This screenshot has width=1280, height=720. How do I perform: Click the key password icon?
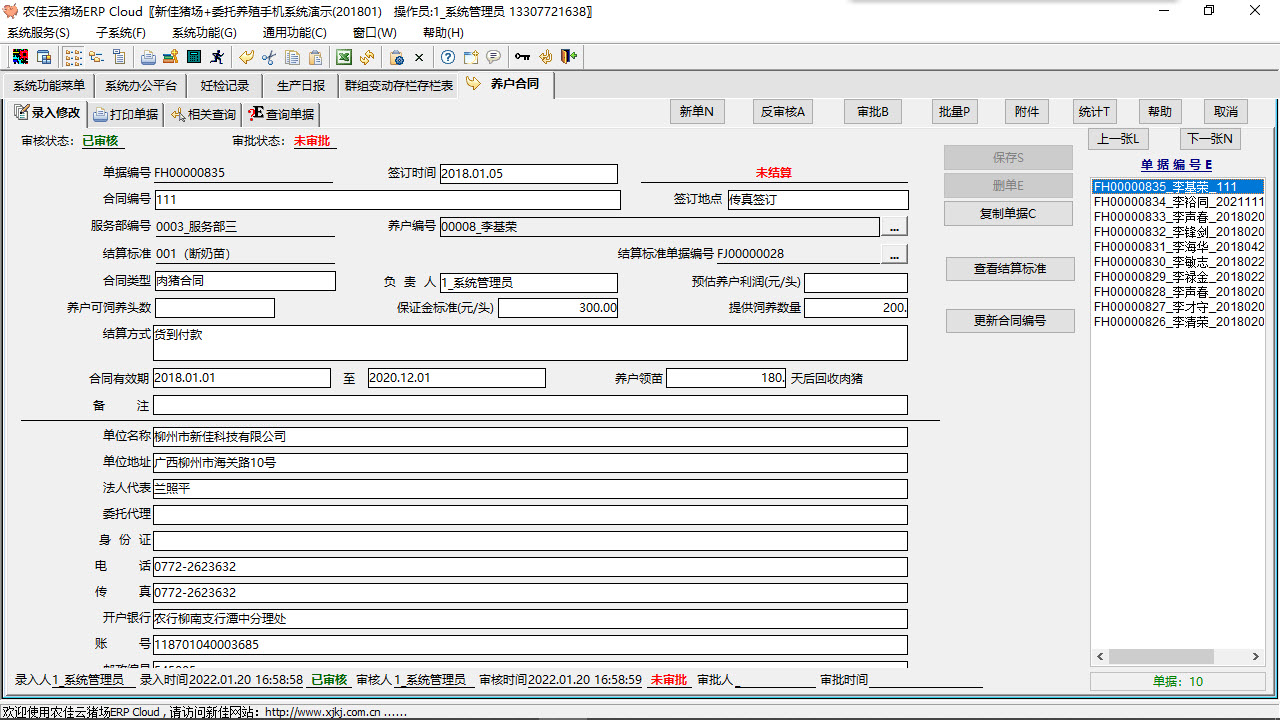click(522, 57)
